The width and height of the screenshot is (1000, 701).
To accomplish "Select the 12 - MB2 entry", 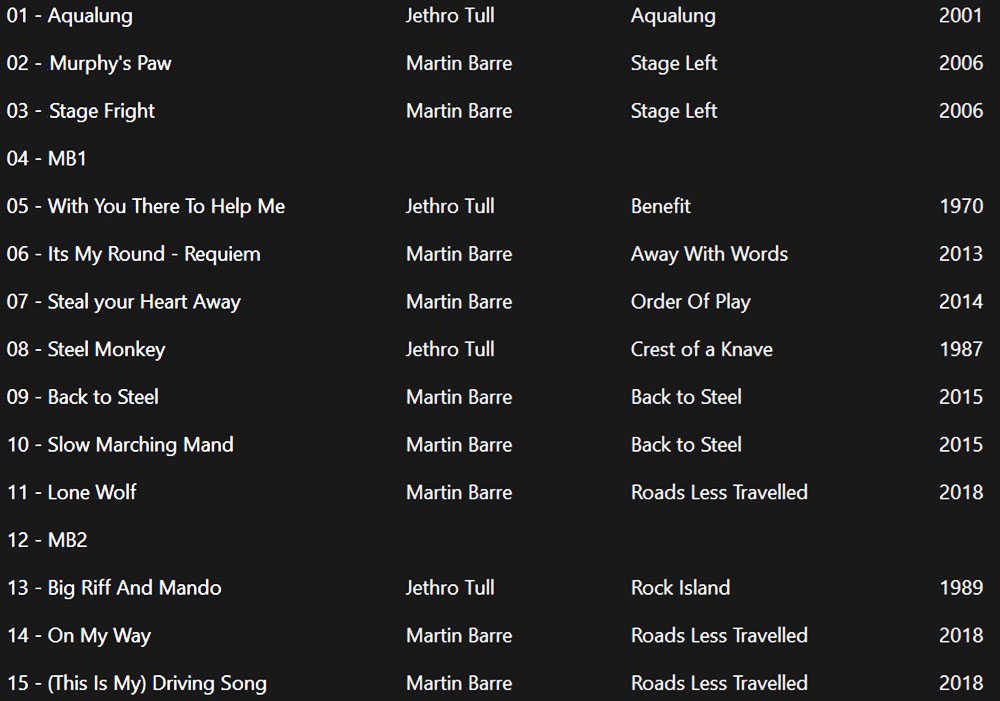I will click(x=47, y=540).
